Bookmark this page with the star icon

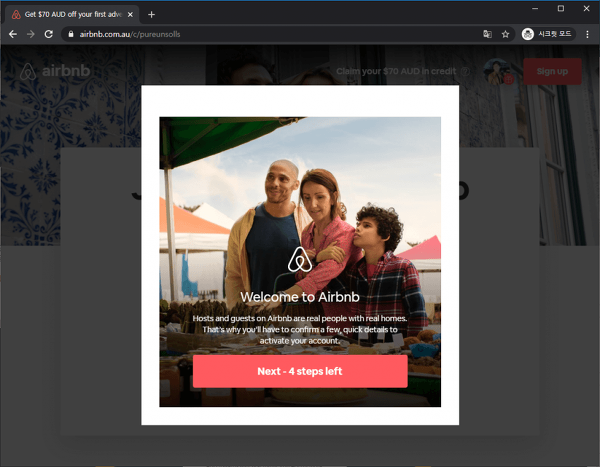(505, 34)
